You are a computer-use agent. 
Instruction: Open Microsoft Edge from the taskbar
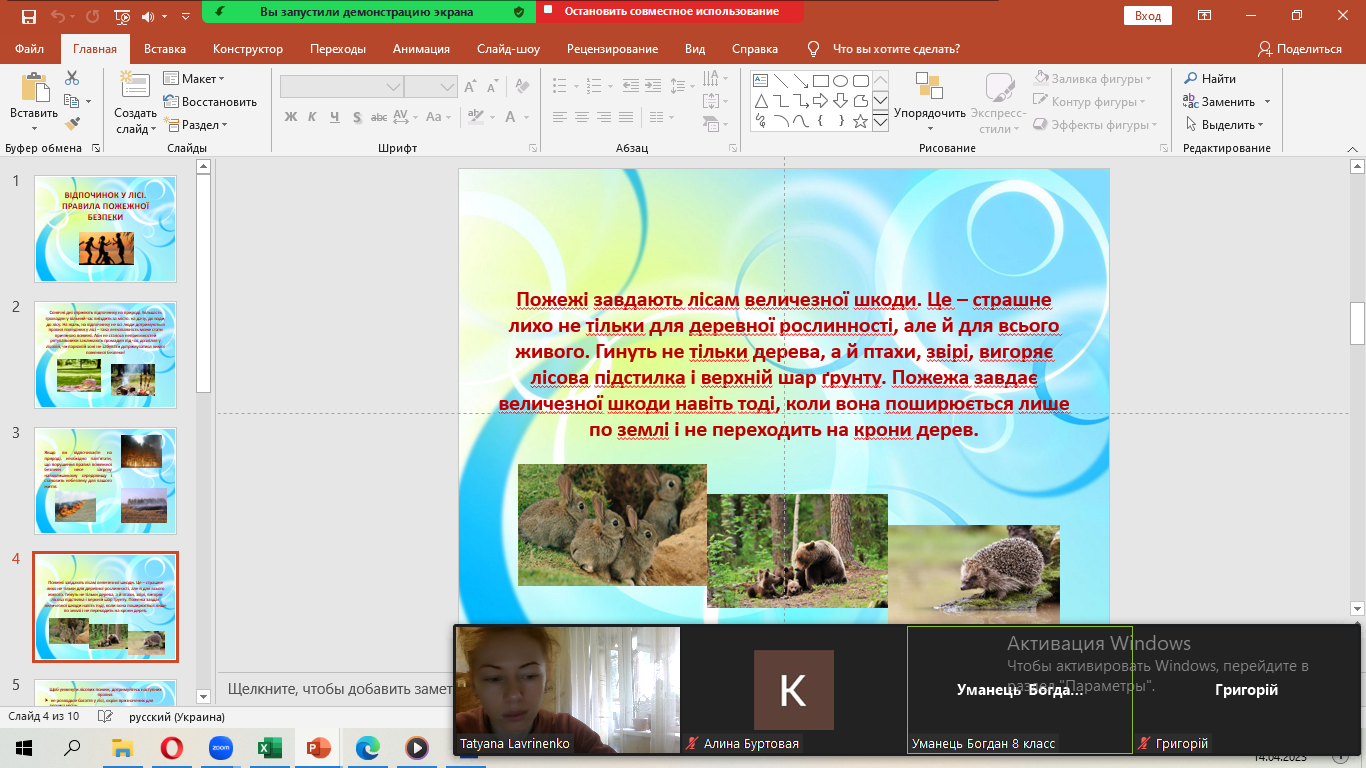click(x=367, y=747)
